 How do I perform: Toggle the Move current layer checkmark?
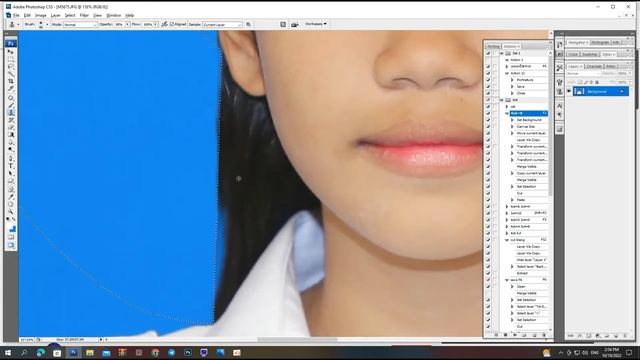click(x=488, y=133)
